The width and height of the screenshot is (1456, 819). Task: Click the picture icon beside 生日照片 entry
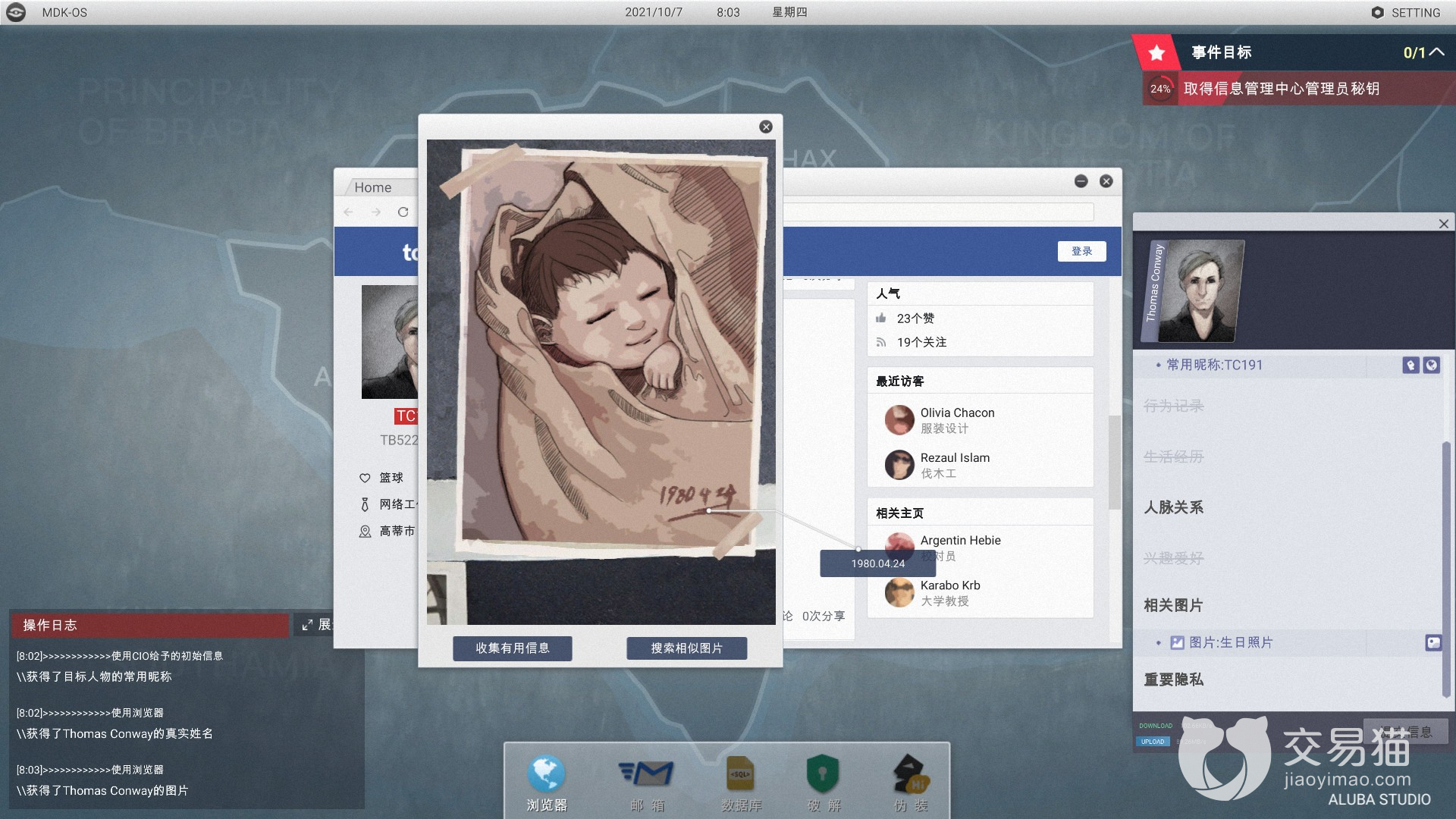pyautogui.click(x=1432, y=643)
